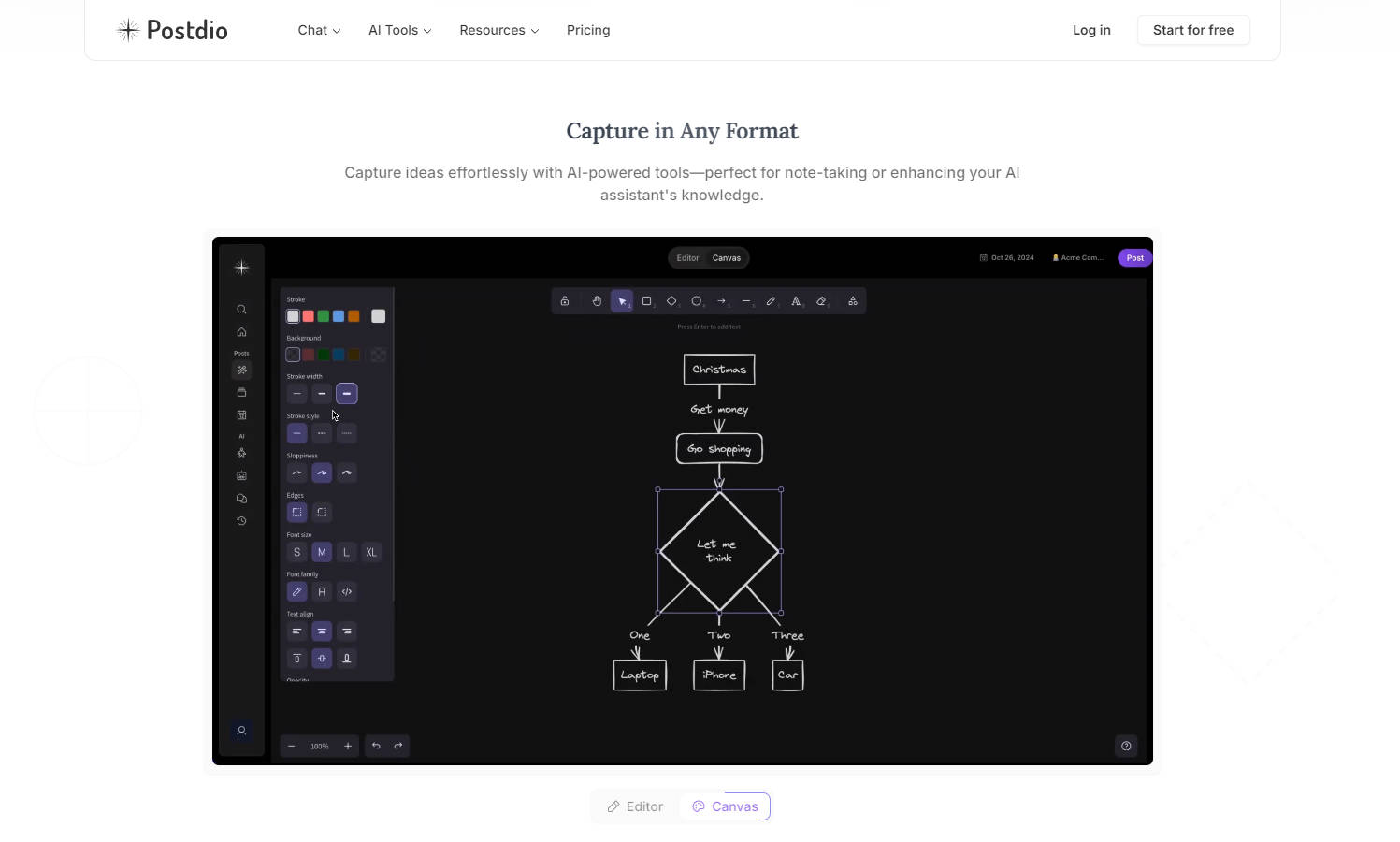The height and width of the screenshot is (842, 1400).
Task: Expand the Resources menu
Action: 499,30
